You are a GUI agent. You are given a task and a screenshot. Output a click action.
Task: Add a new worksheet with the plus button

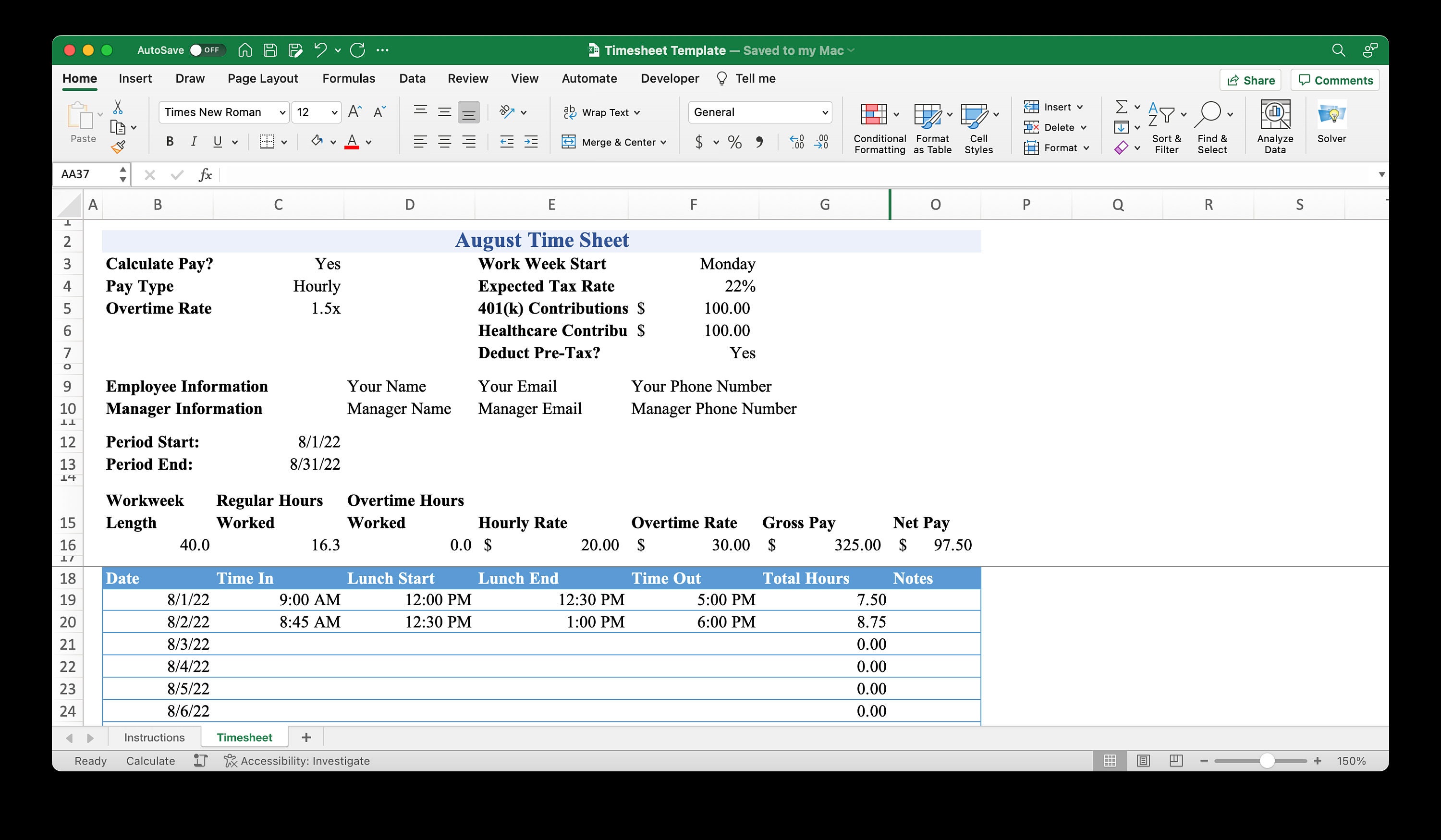pos(306,737)
